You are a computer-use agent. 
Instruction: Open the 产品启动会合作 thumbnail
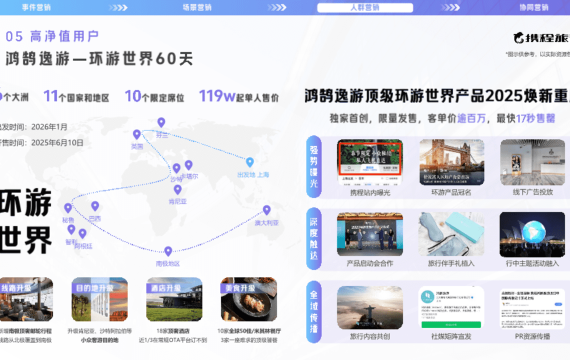click(x=370, y=235)
